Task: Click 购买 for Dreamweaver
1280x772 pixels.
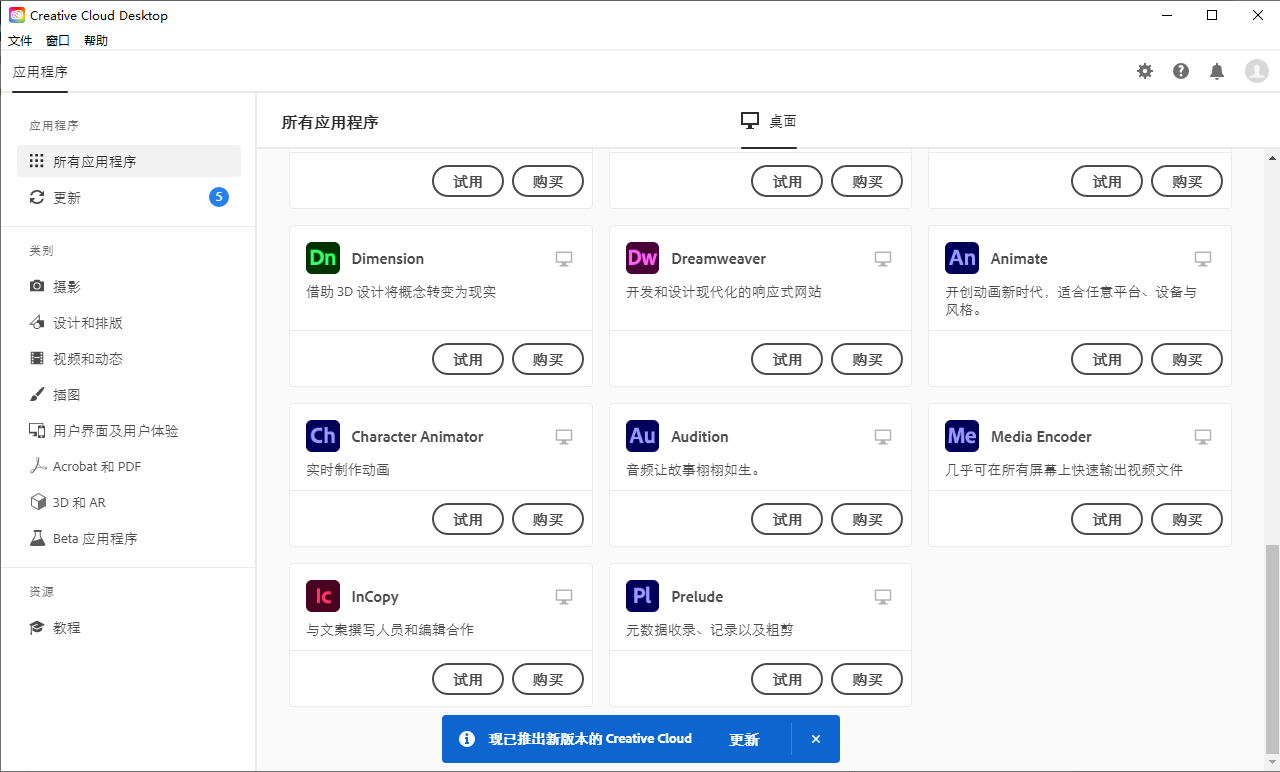Action: tap(867, 359)
